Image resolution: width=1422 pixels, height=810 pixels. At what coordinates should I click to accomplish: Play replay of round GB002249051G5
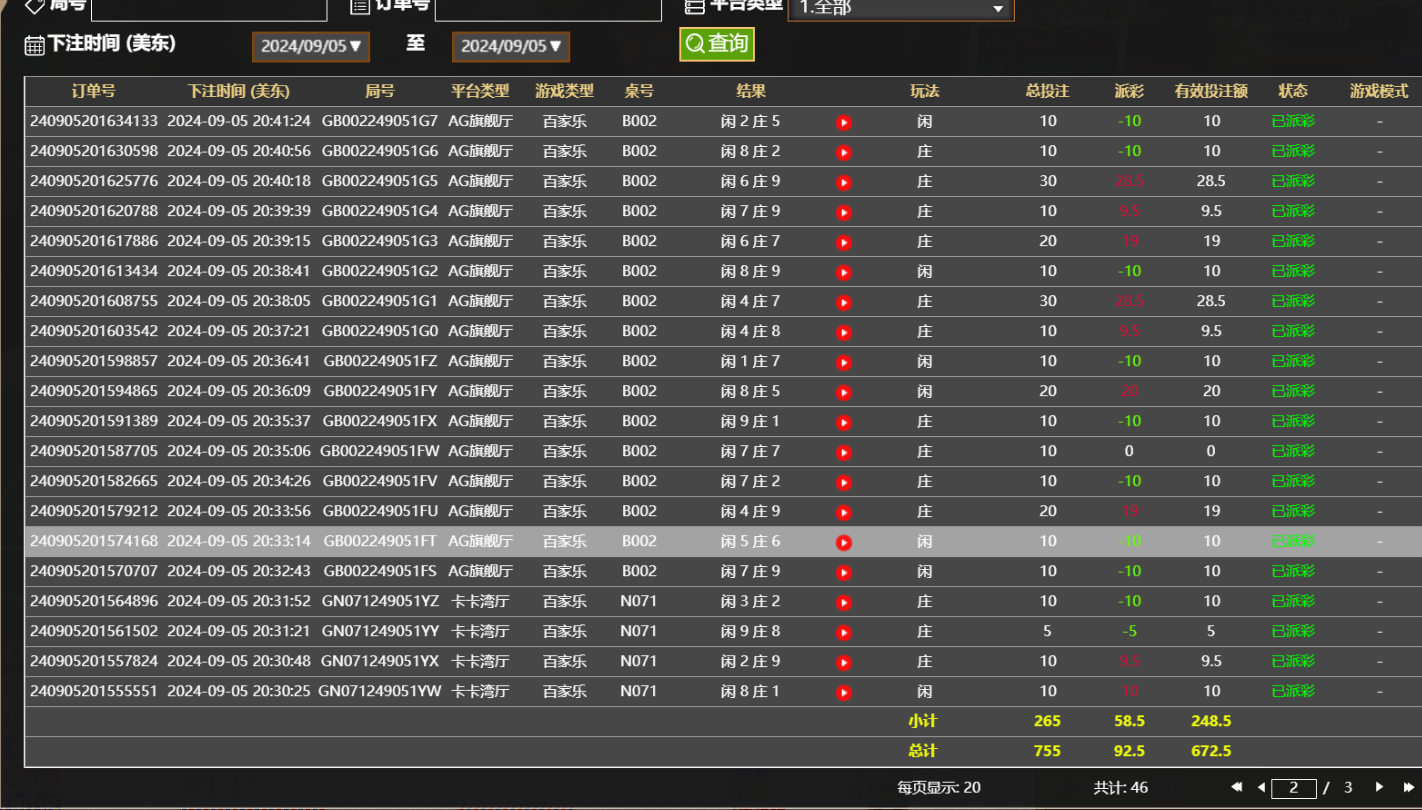pyautogui.click(x=843, y=182)
